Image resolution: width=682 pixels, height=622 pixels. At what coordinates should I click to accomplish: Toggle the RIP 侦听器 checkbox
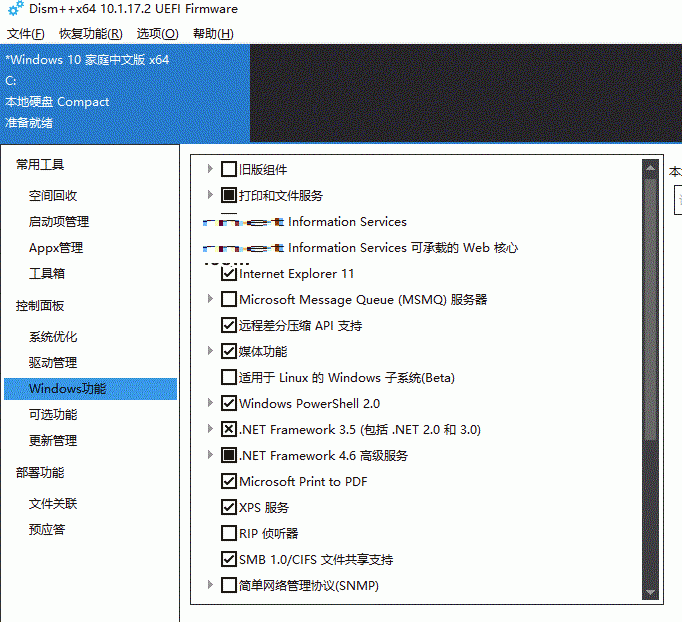click(229, 534)
